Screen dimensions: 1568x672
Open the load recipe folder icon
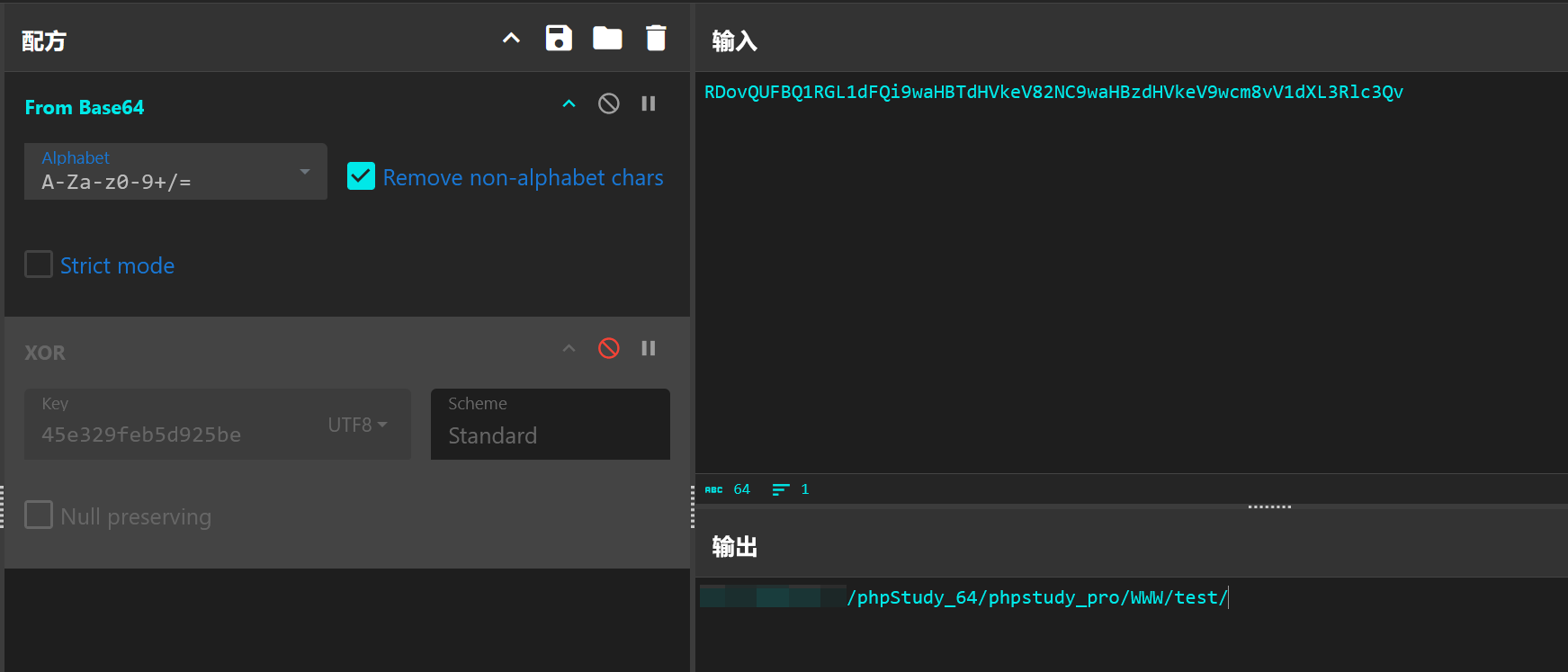(607, 38)
